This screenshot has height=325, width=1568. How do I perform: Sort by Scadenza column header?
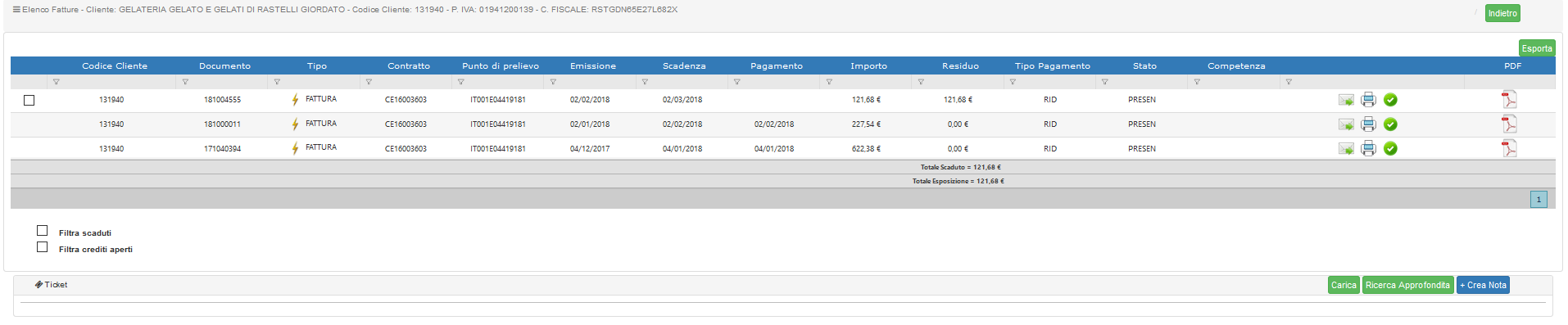pos(684,65)
